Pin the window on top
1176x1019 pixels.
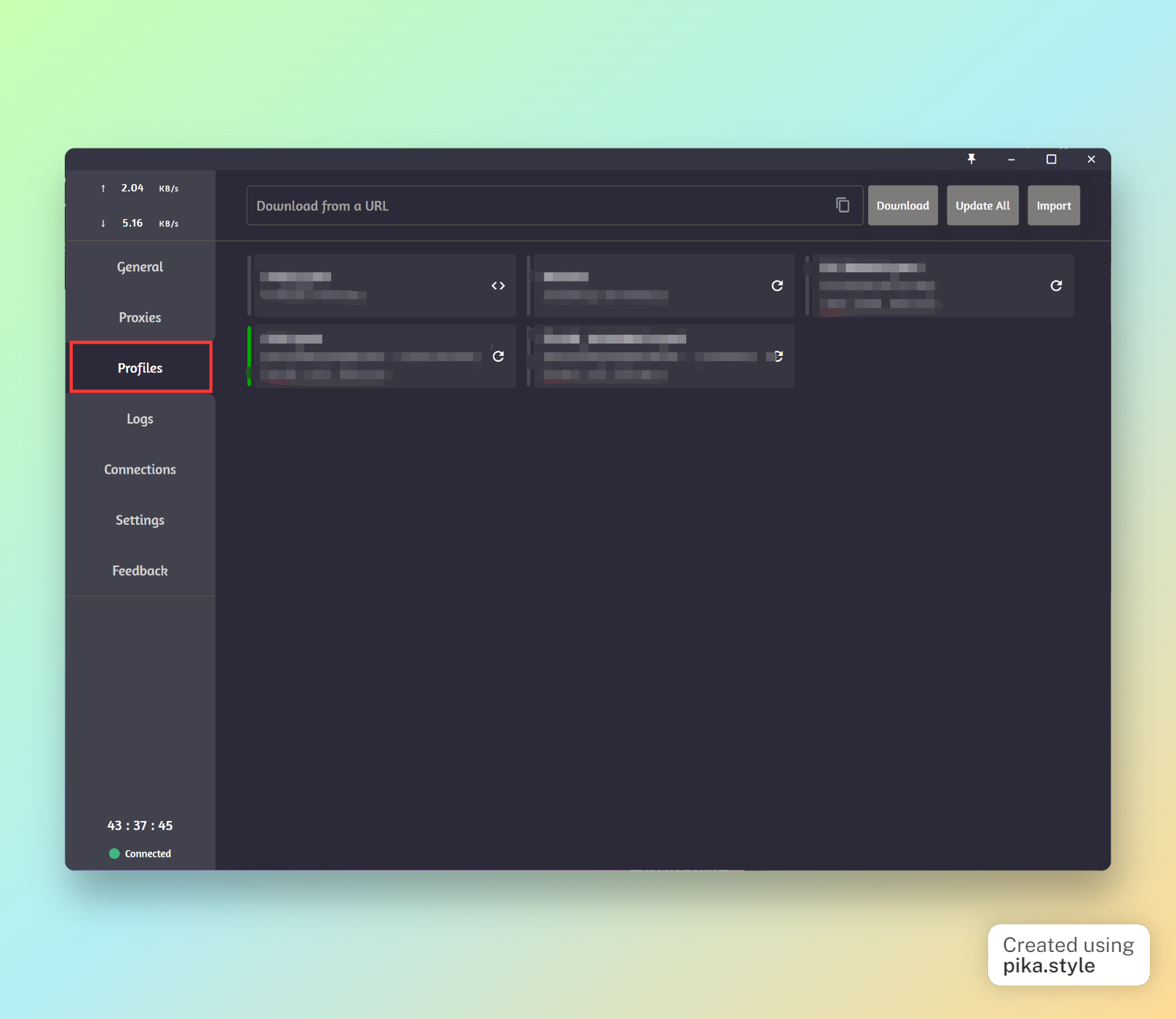(971, 159)
